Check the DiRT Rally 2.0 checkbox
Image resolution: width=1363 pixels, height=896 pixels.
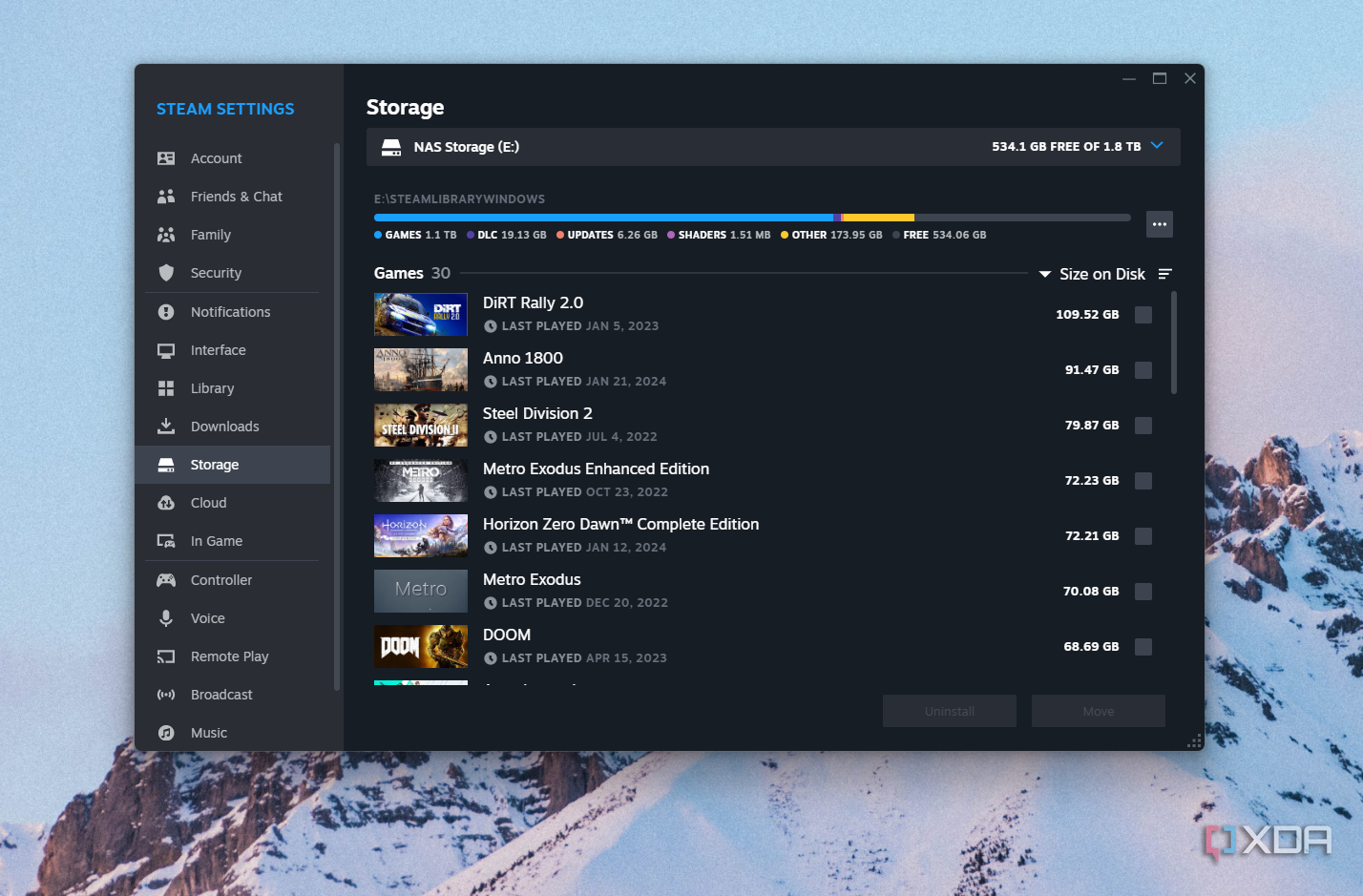pos(1143,315)
